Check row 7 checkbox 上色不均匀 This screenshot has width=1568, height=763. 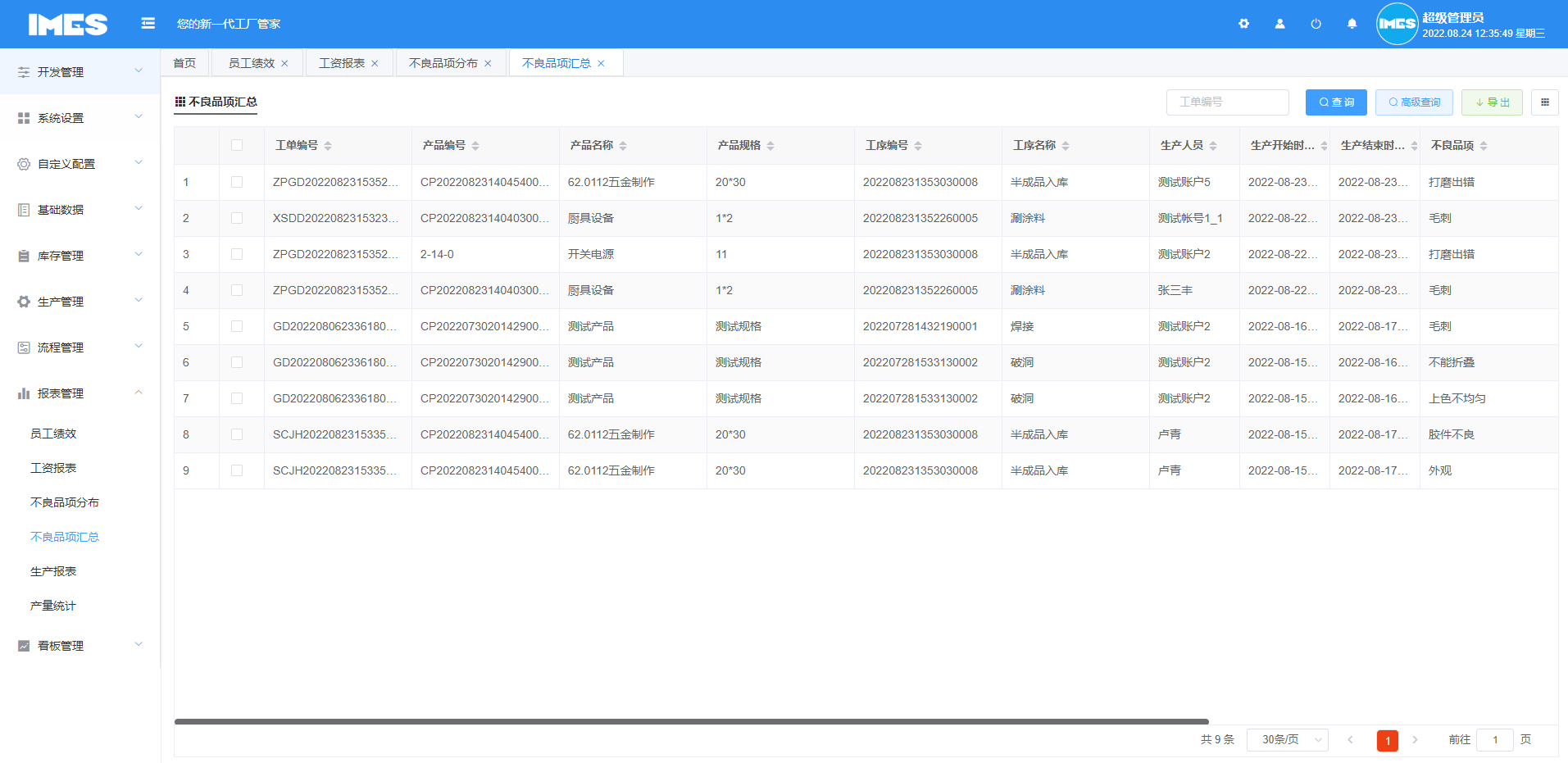(237, 398)
